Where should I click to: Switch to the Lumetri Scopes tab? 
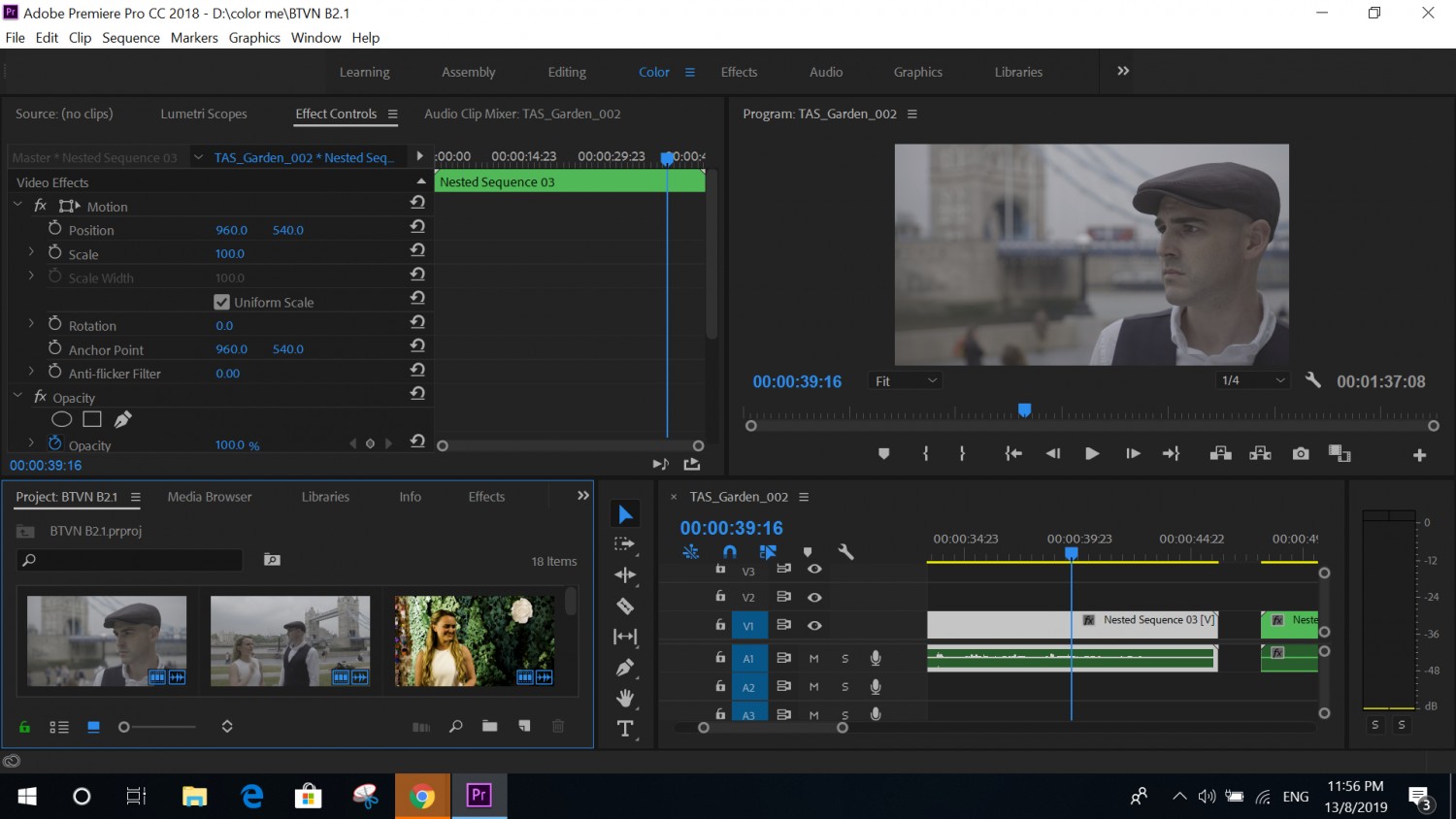[x=204, y=114]
